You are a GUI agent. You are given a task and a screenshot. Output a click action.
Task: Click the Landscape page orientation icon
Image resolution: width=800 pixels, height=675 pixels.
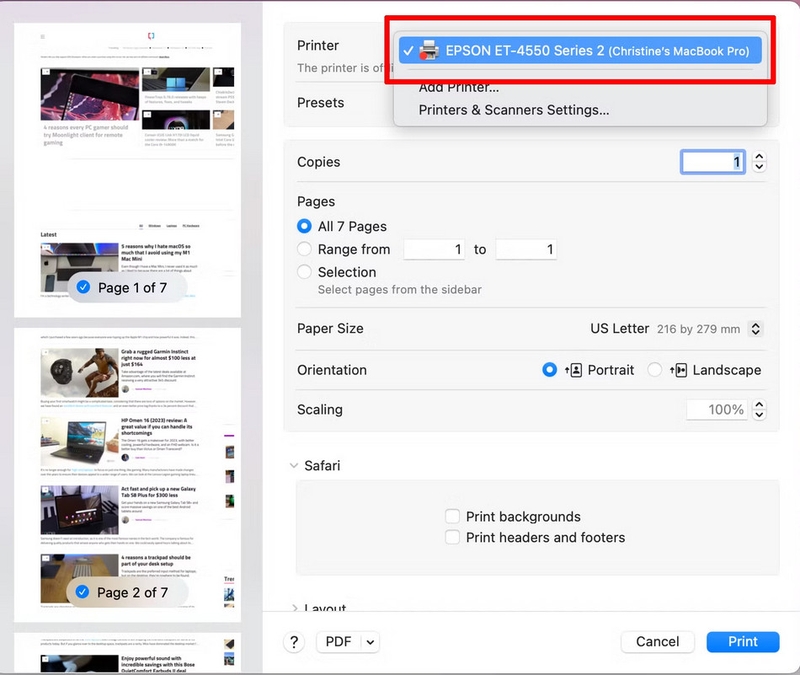[679, 370]
